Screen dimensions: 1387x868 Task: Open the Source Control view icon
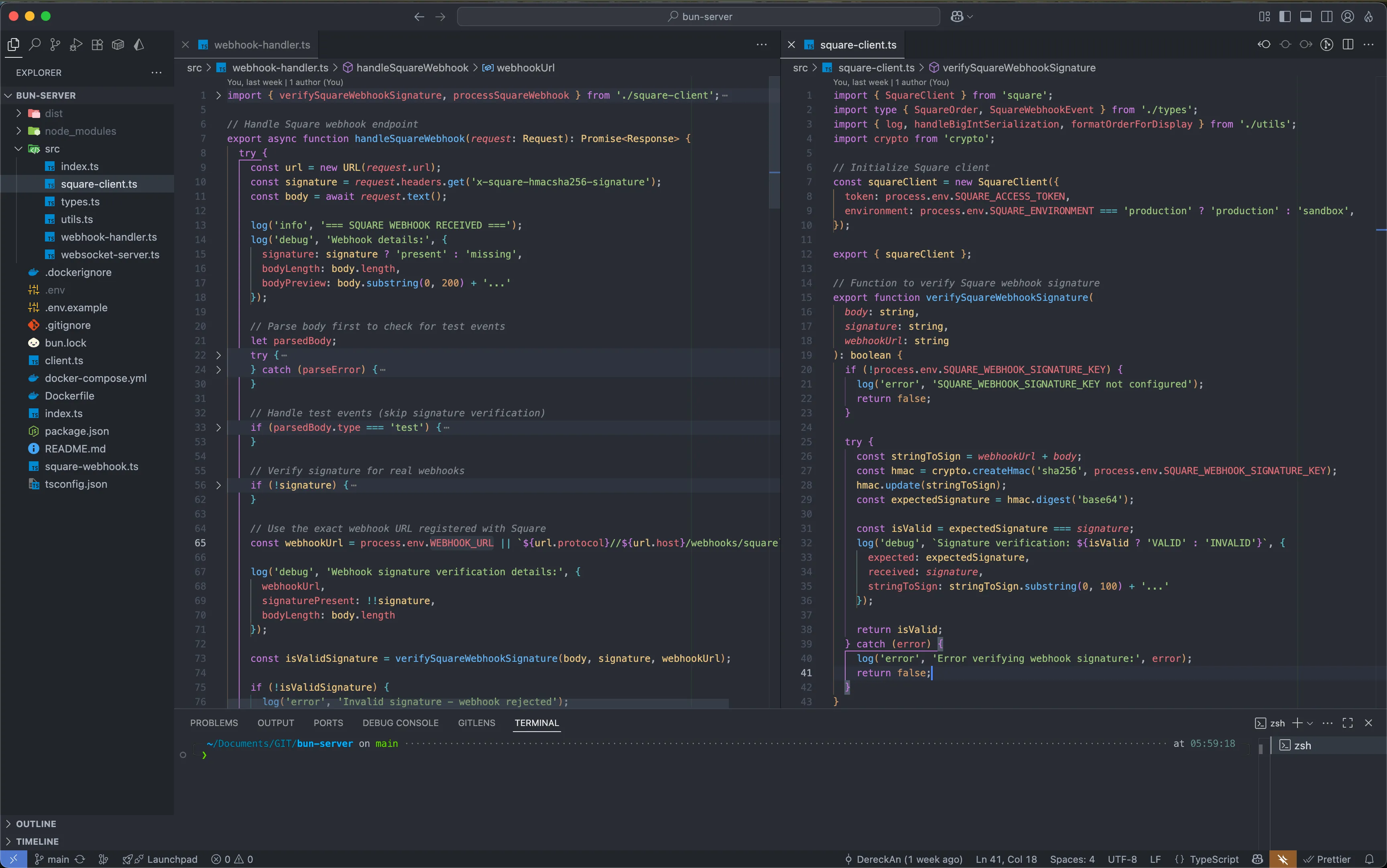click(55, 44)
